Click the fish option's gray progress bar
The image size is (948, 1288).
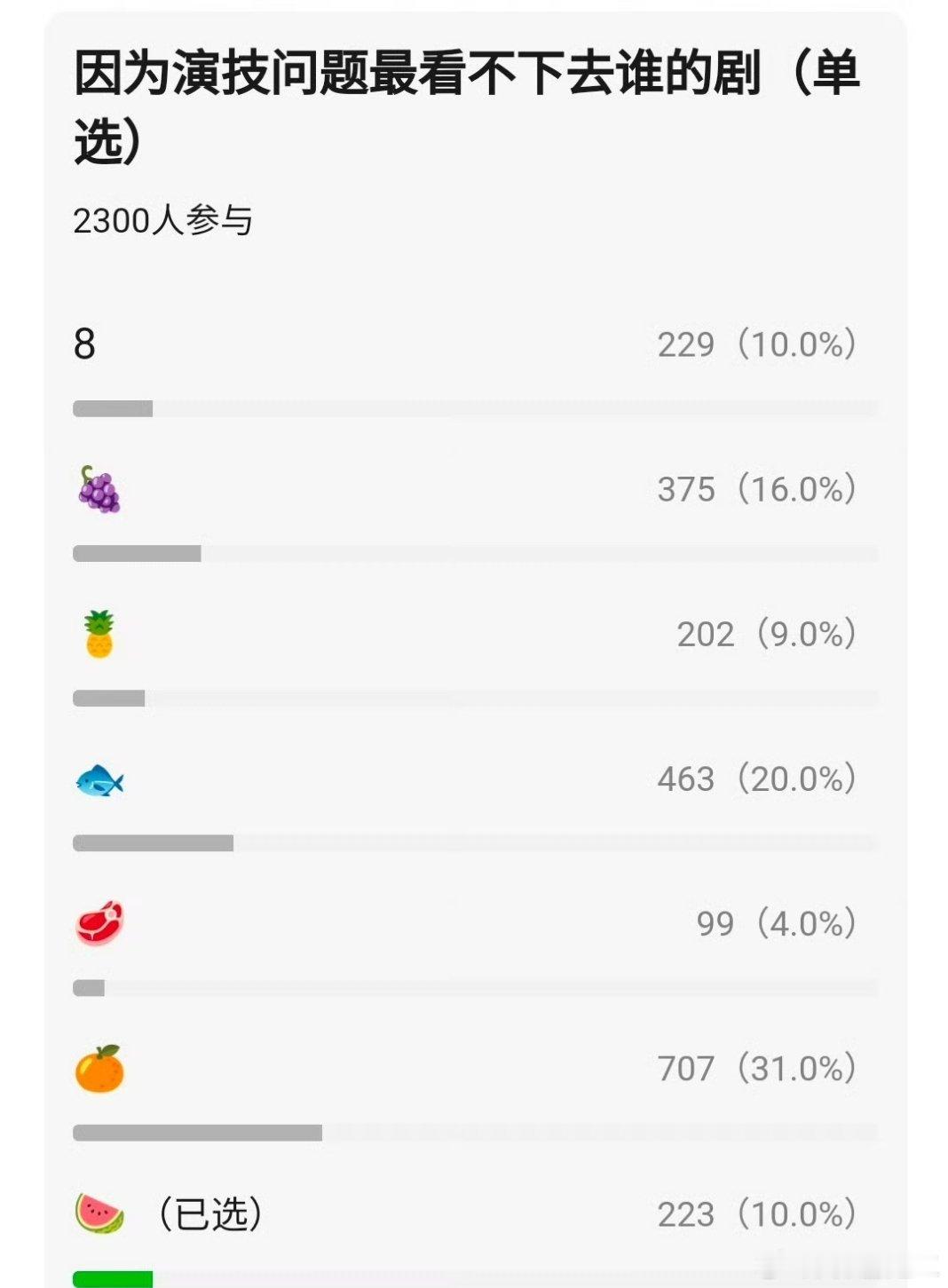pos(153,843)
